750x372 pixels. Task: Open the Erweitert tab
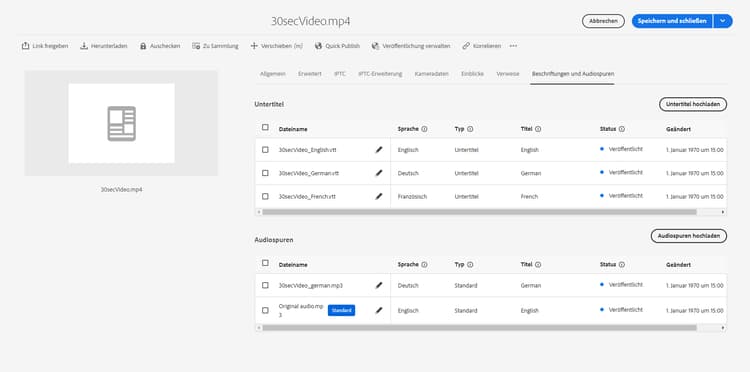309,74
